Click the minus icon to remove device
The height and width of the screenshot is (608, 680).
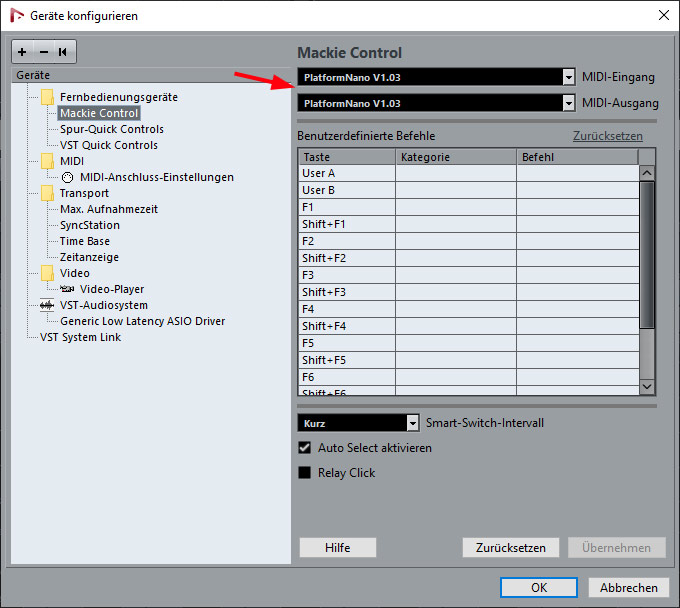[43, 52]
